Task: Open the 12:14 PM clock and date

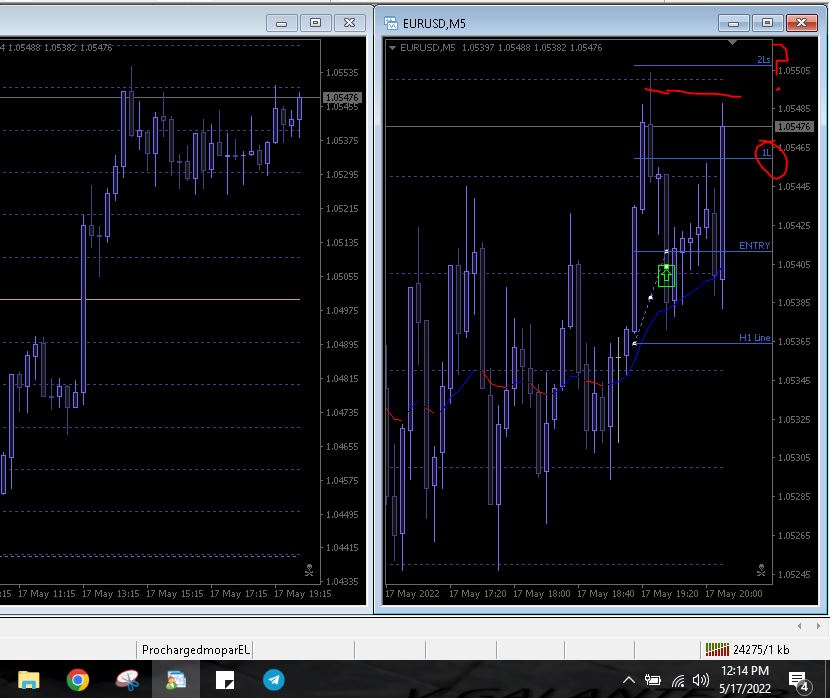Action: click(x=745, y=679)
